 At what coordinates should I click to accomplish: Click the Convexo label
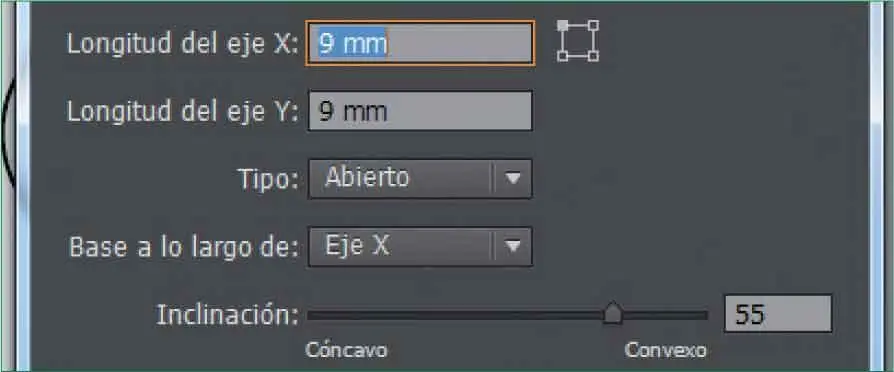665,350
